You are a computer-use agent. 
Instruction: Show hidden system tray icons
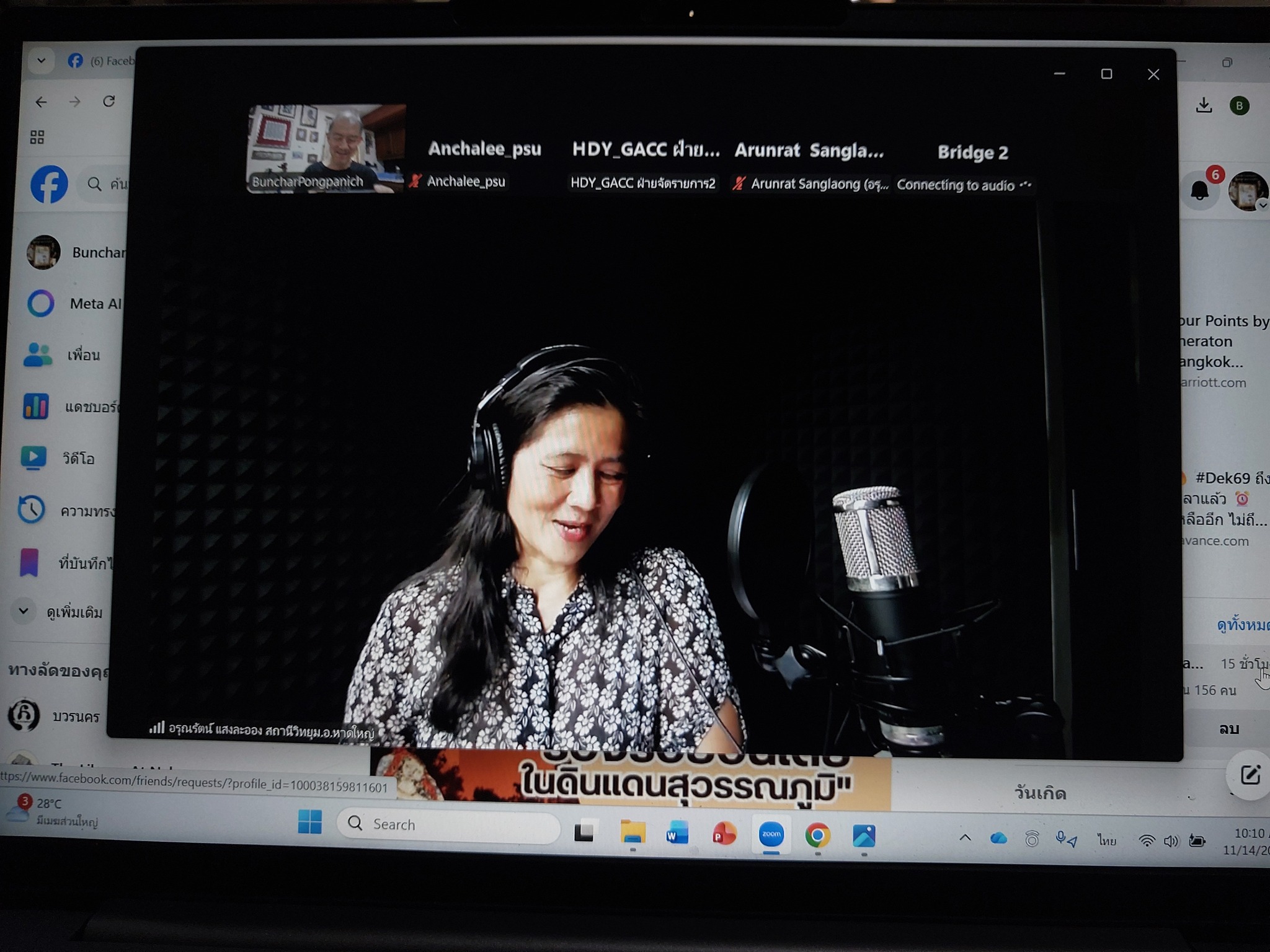(965, 838)
